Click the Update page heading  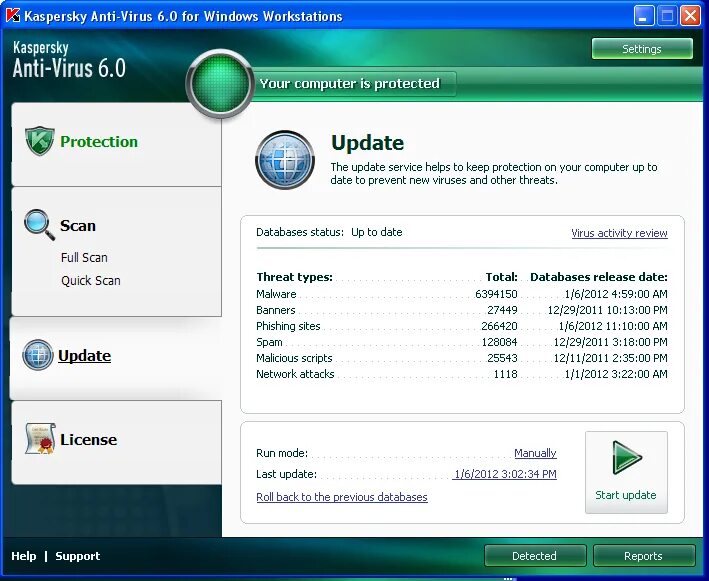[368, 143]
